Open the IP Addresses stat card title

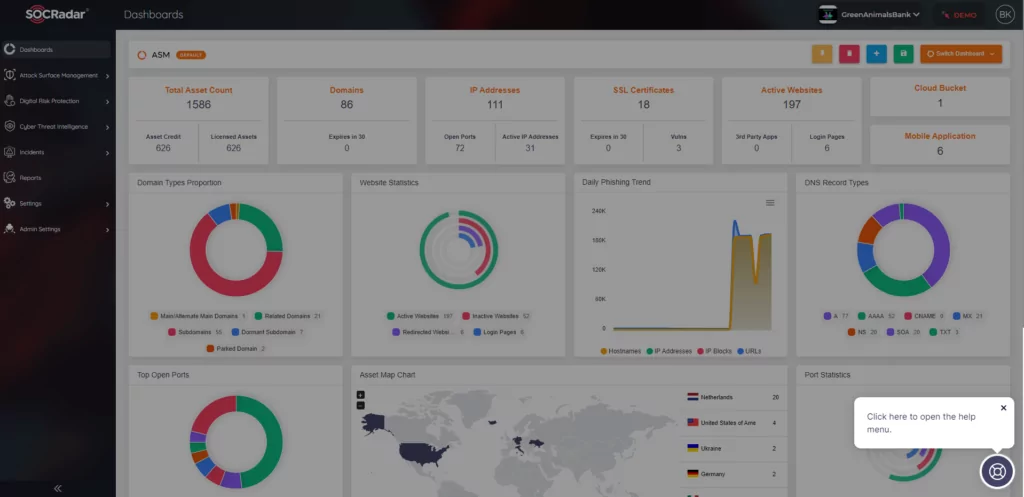pyautogui.click(x=495, y=90)
